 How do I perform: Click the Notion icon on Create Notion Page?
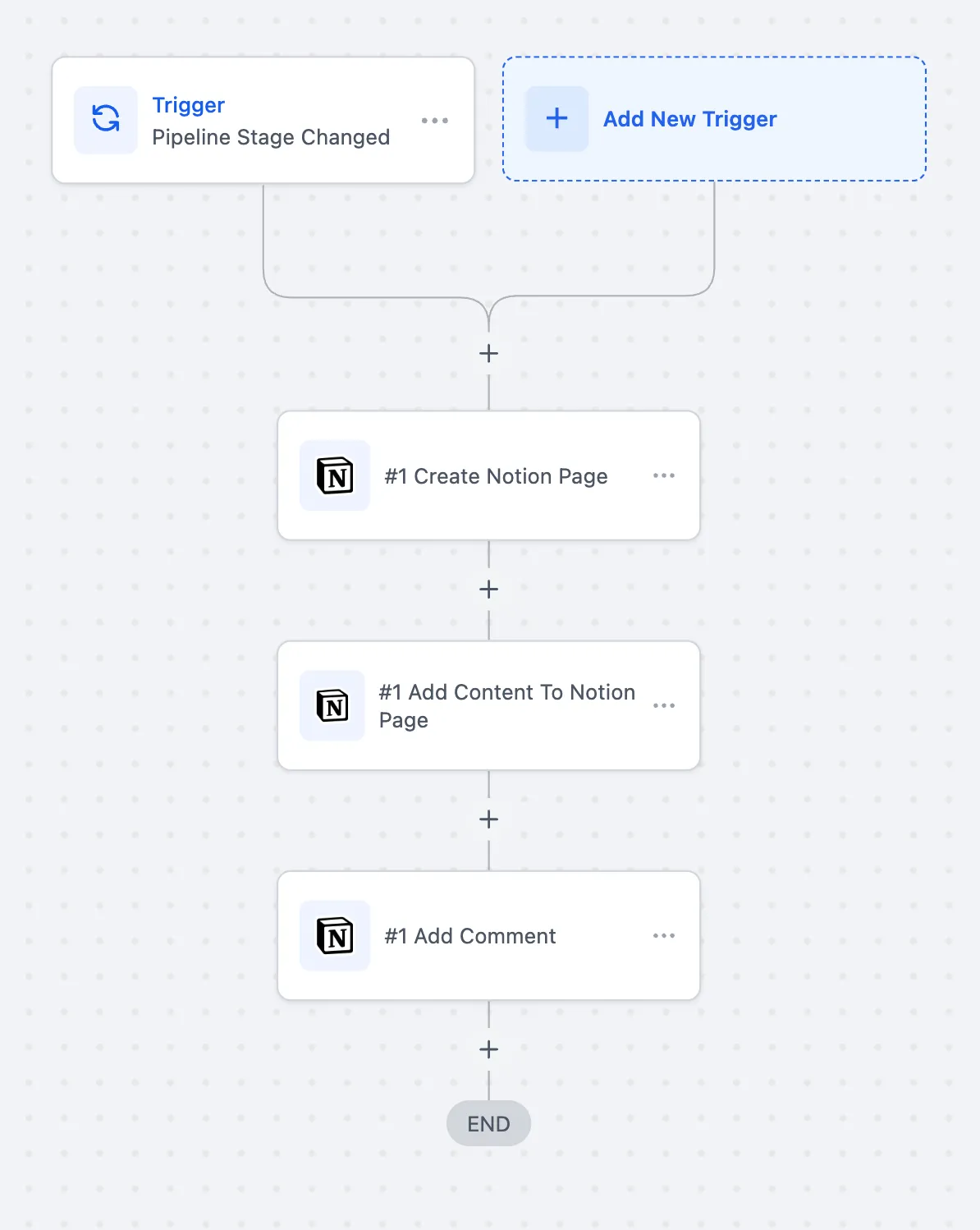(x=335, y=475)
